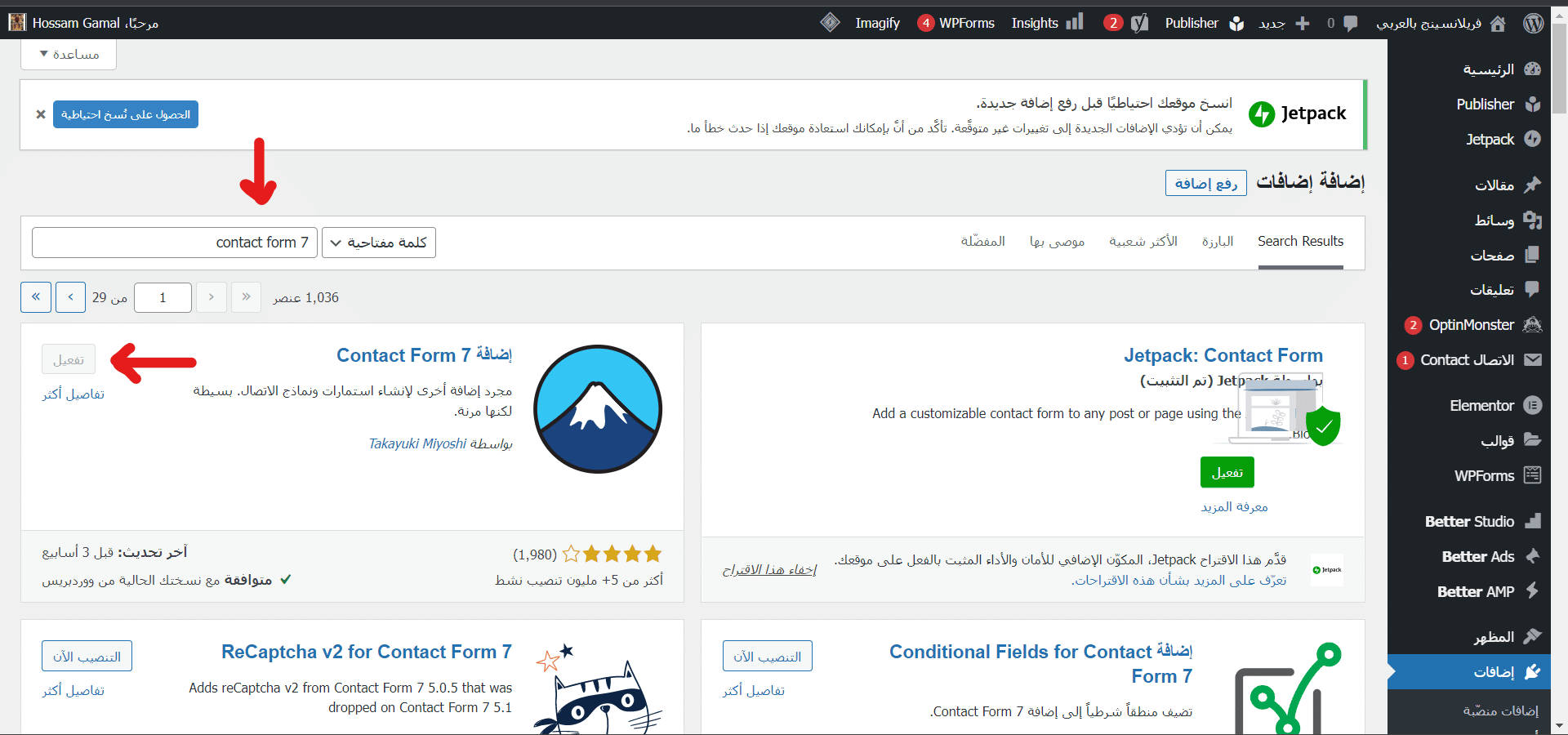Screen dimensions: 1568x735
Task: Go to the last page double arrow
Action: [36, 297]
